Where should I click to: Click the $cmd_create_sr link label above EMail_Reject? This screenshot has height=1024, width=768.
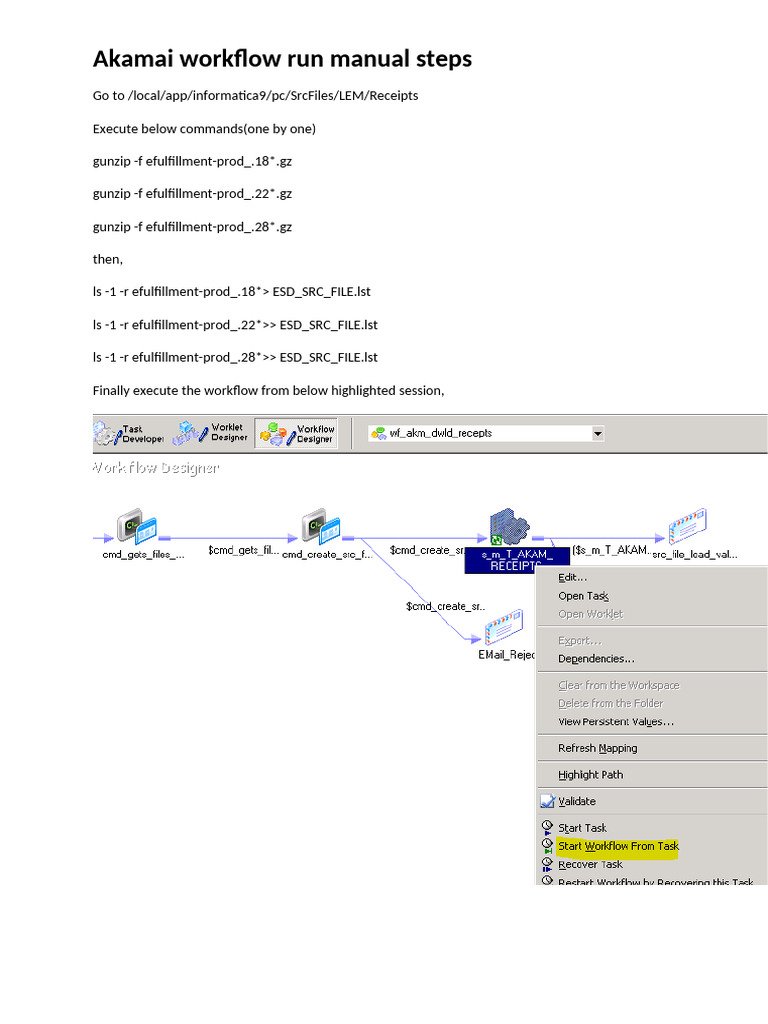[445, 607]
